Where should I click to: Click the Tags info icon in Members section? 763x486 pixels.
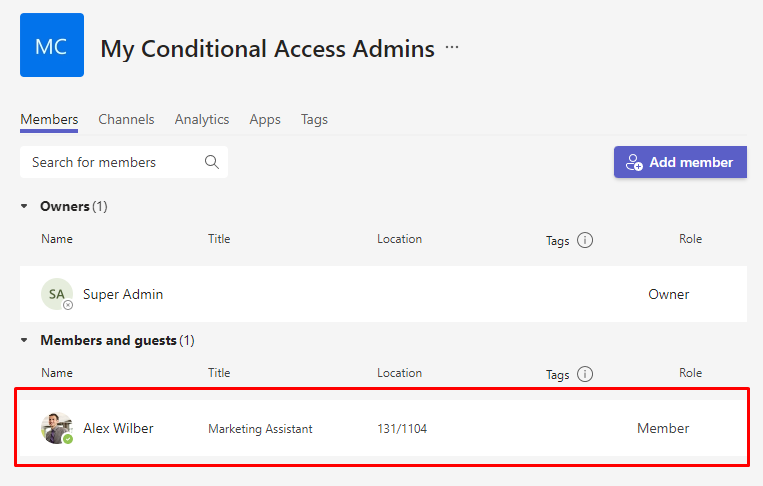click(x=585, y=374)
